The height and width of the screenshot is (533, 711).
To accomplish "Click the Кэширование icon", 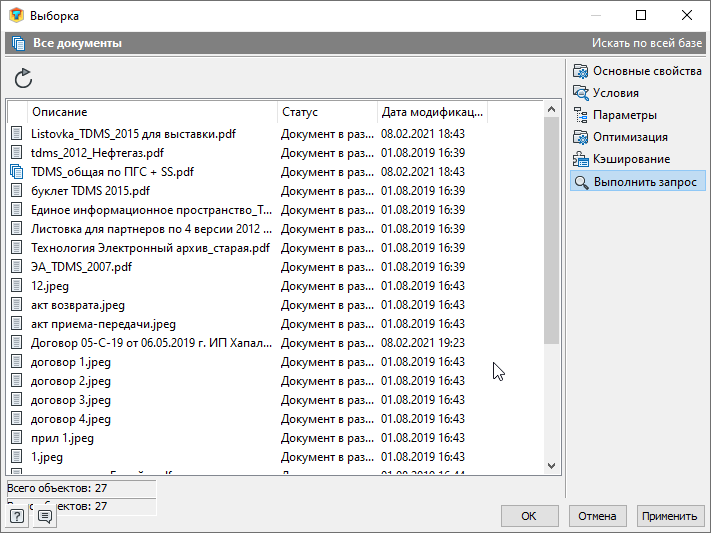I will (x=580, y=160).
